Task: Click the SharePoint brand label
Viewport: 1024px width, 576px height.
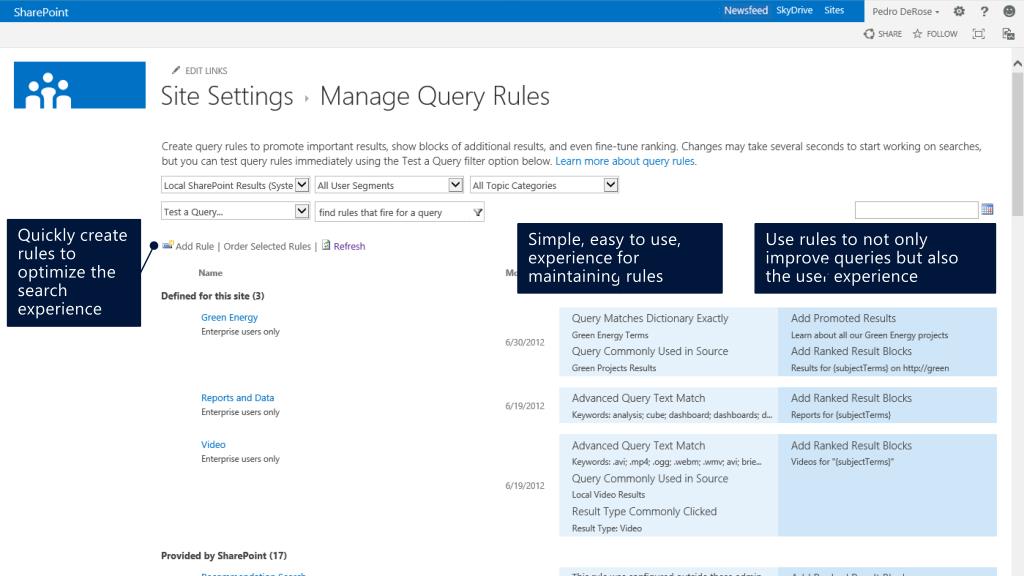Action: (x=41, y=12)
